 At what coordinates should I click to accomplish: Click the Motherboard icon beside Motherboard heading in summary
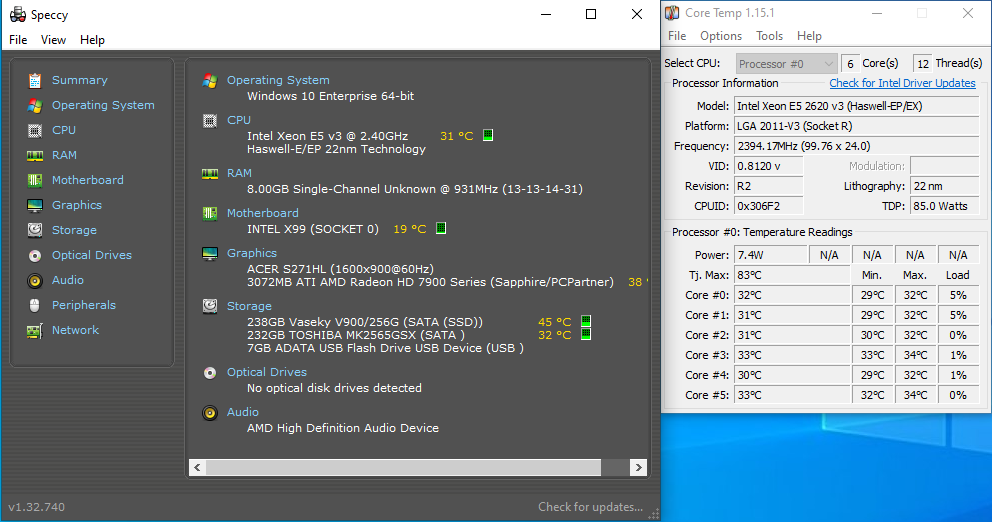210,213
